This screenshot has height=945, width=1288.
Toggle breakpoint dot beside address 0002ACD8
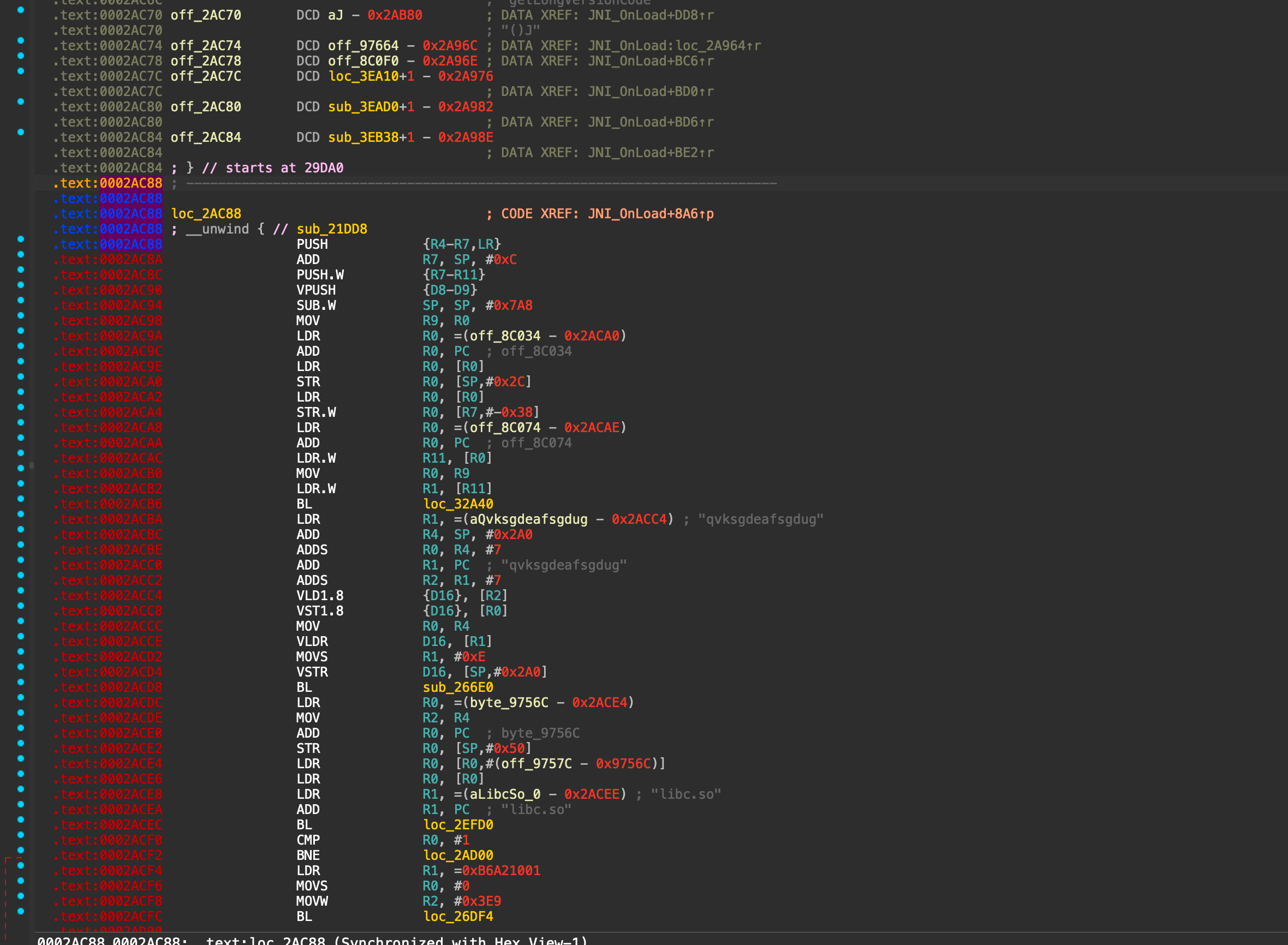(21, 682)
